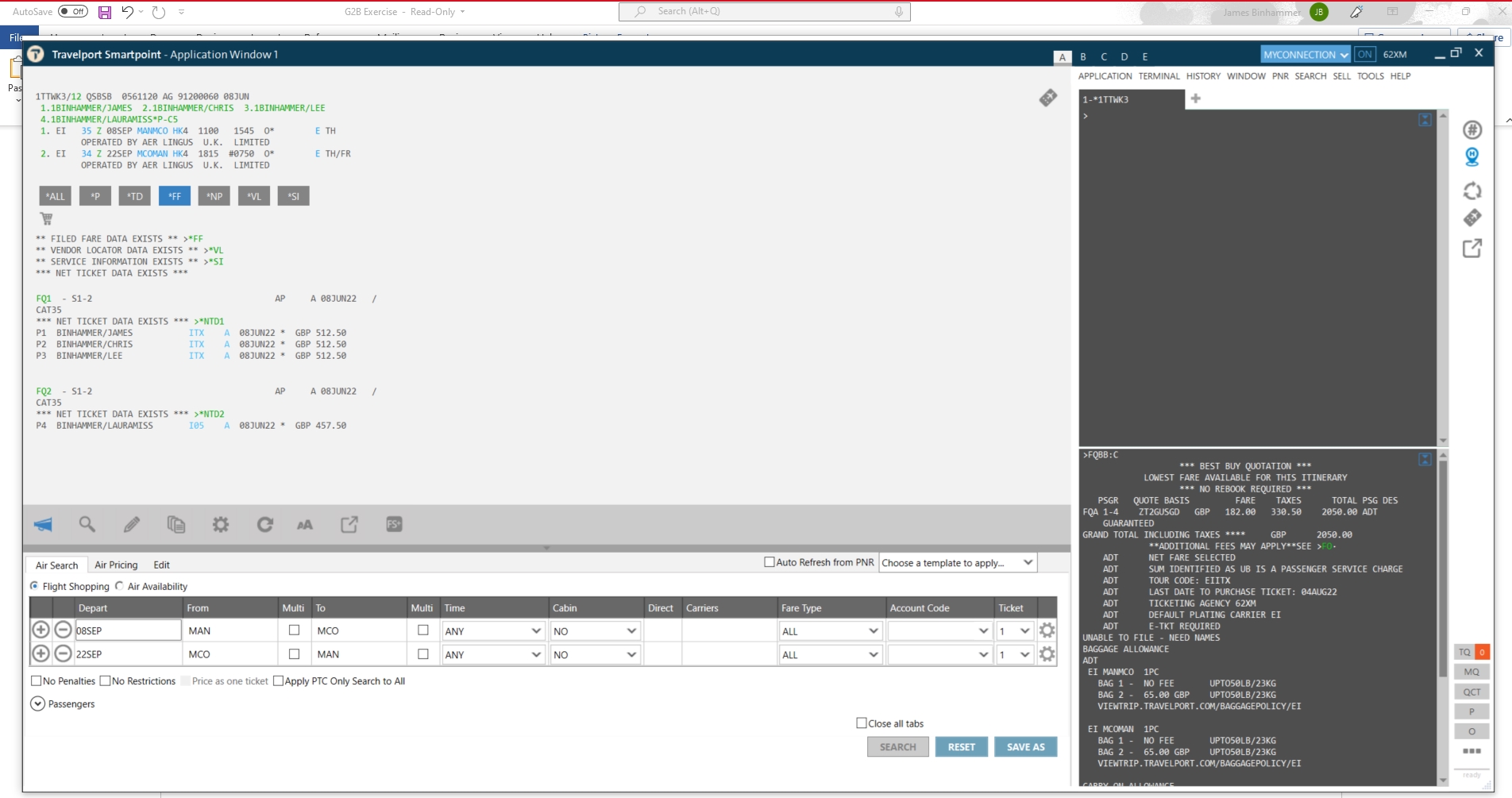Click the shopping cart icon in PNR

tap(46, 218)
